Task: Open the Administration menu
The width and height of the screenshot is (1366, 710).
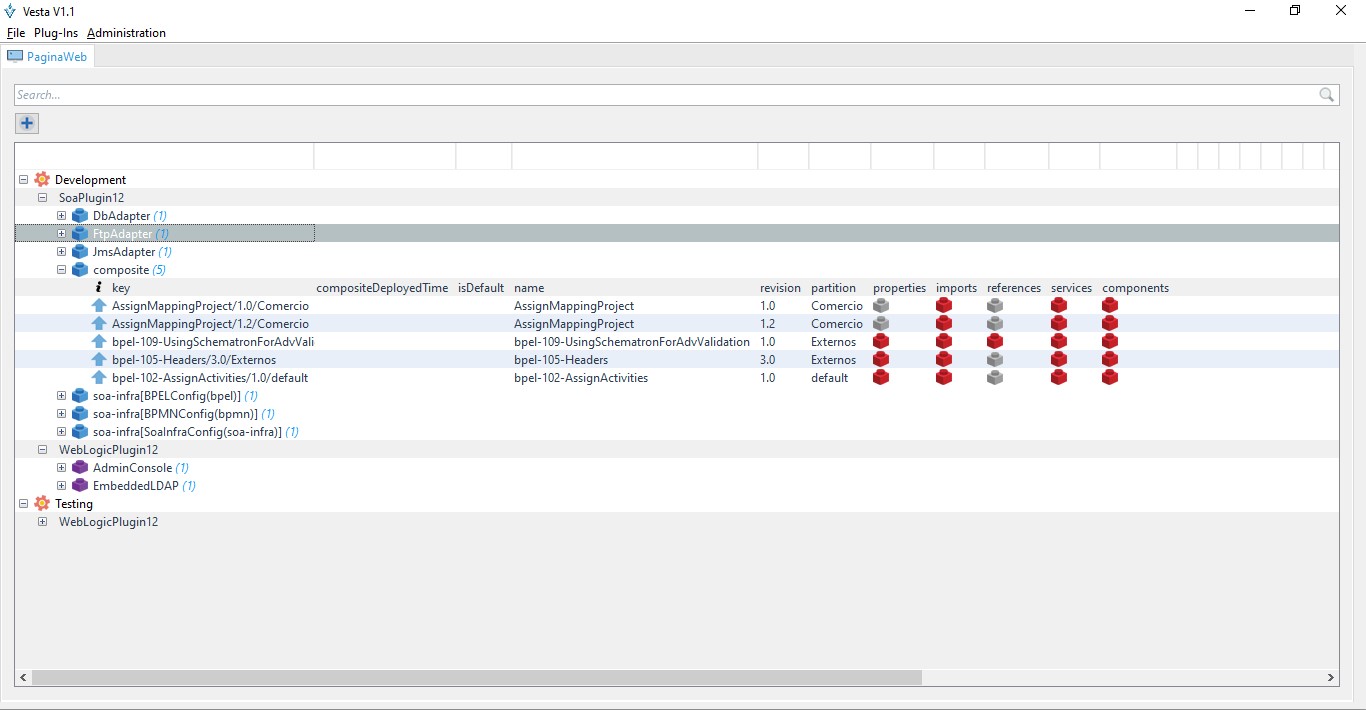Action: pos(126,33)
